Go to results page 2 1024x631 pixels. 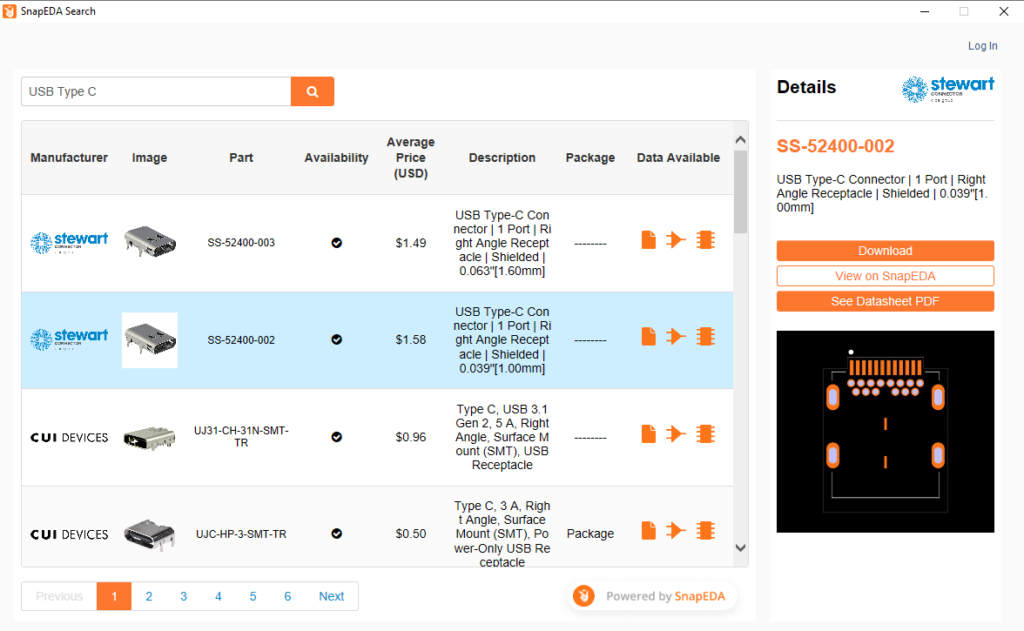tap(149, 596)
